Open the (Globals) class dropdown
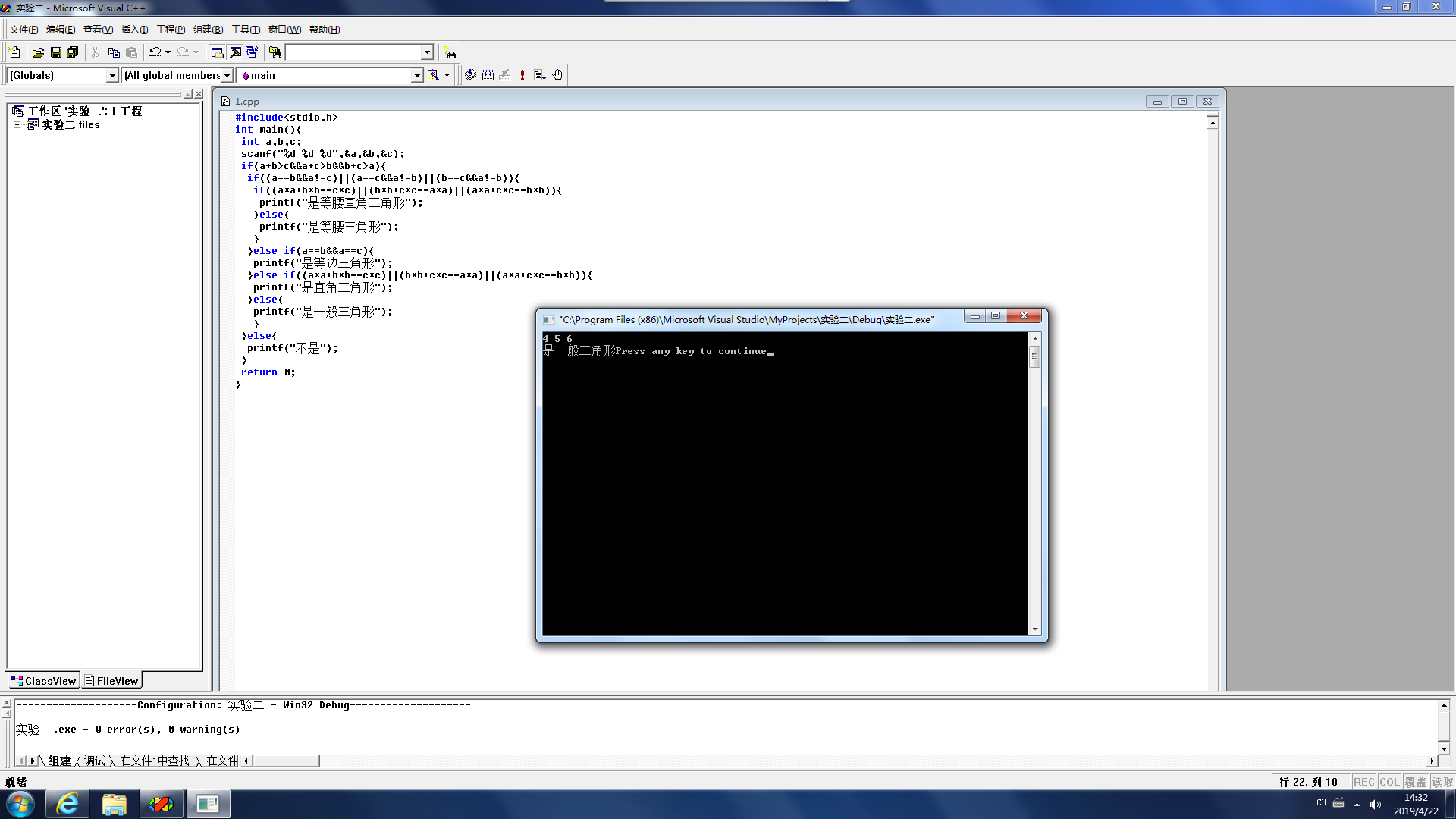This screenshot has width=1456, height=819. click(112, 75)
